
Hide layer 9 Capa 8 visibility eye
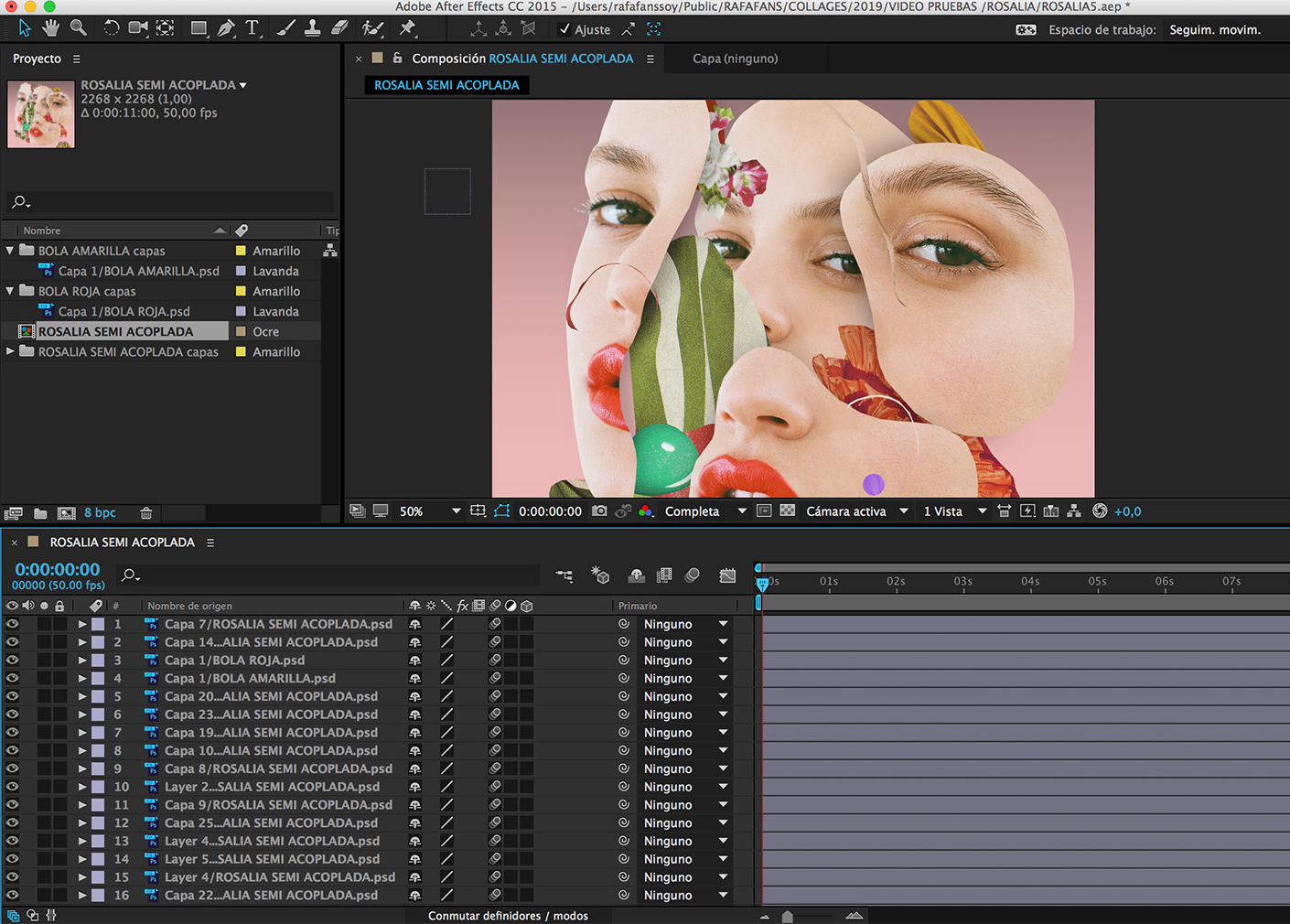(x=12, y=768)
